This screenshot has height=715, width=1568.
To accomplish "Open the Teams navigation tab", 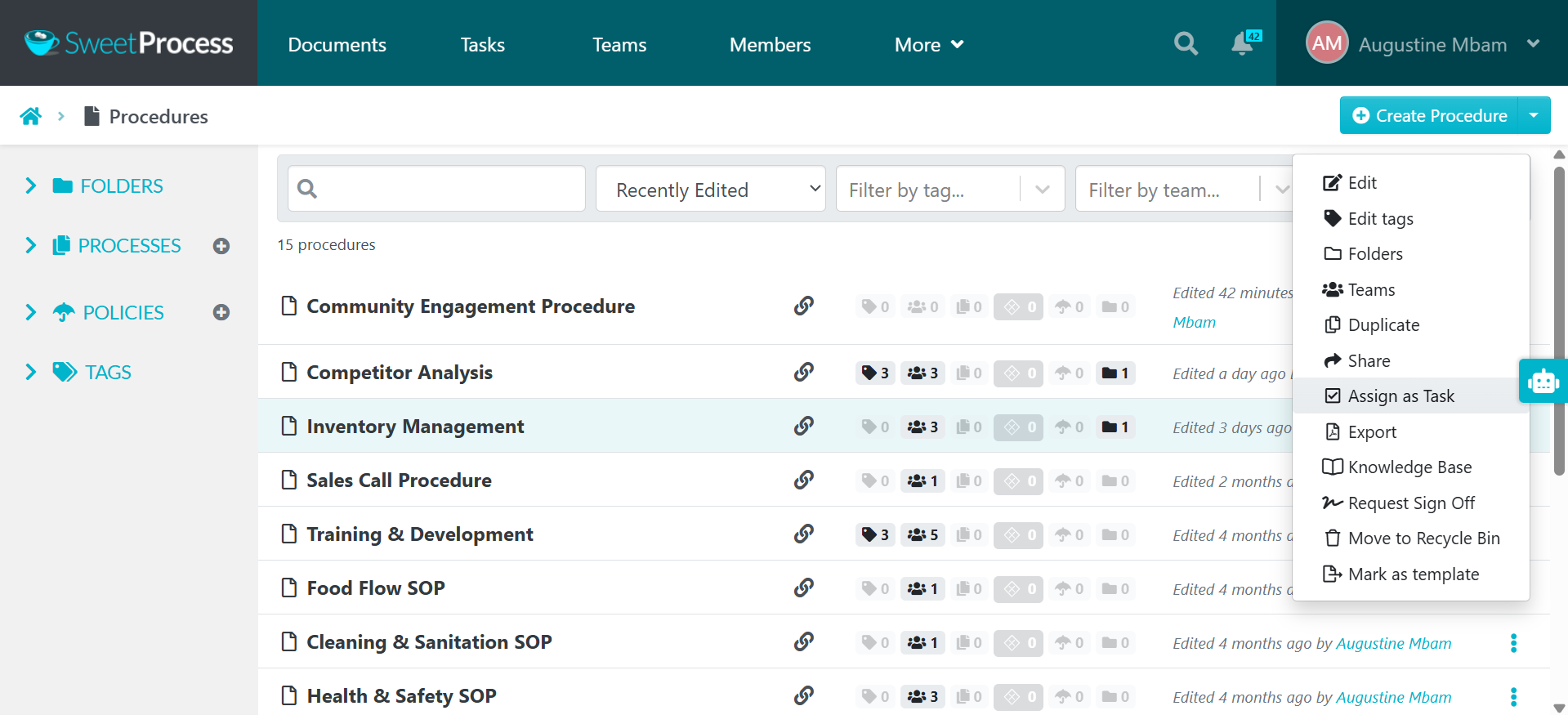I will coord(619,44).
